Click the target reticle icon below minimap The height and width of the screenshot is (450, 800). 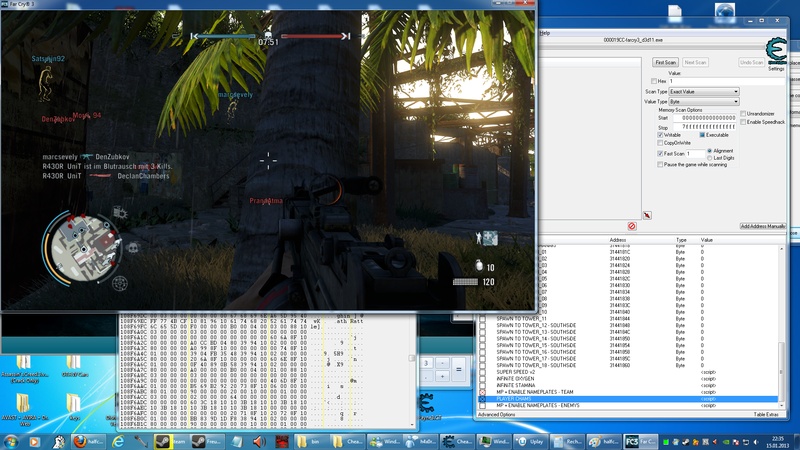pyautogui.click(x=119, y=283)
